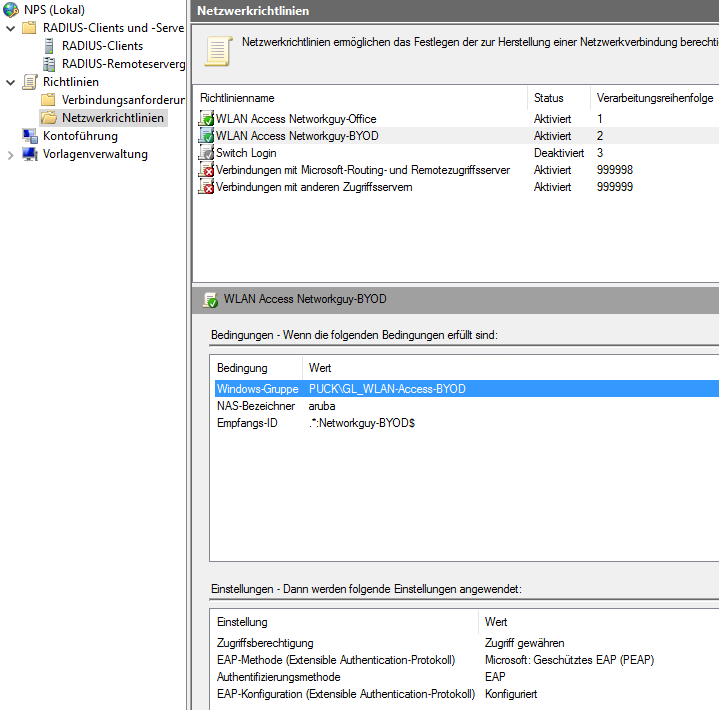Collapse the Richtlinien tree node
The height and width of the screenshot is (710, 719).
tap(11, 83)
